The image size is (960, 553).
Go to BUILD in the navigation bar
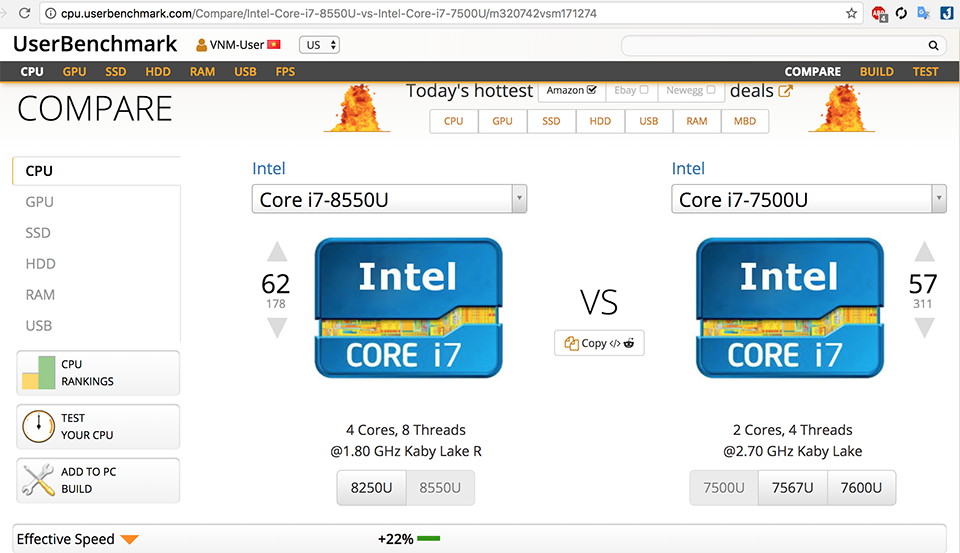point(876,72)
